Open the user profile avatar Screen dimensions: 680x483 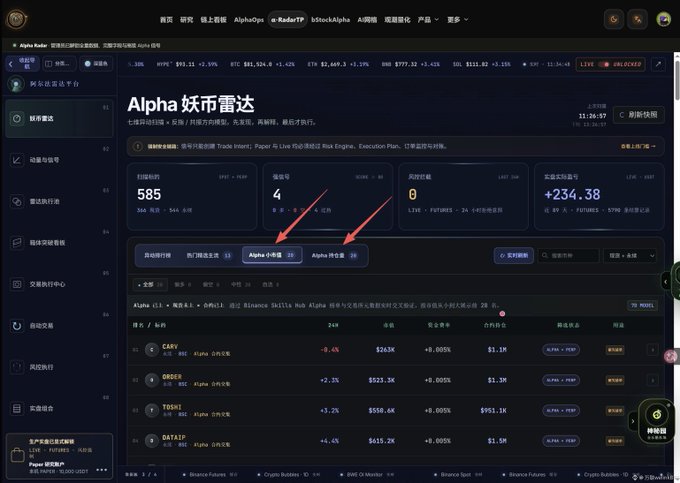(x=664, y=20)
